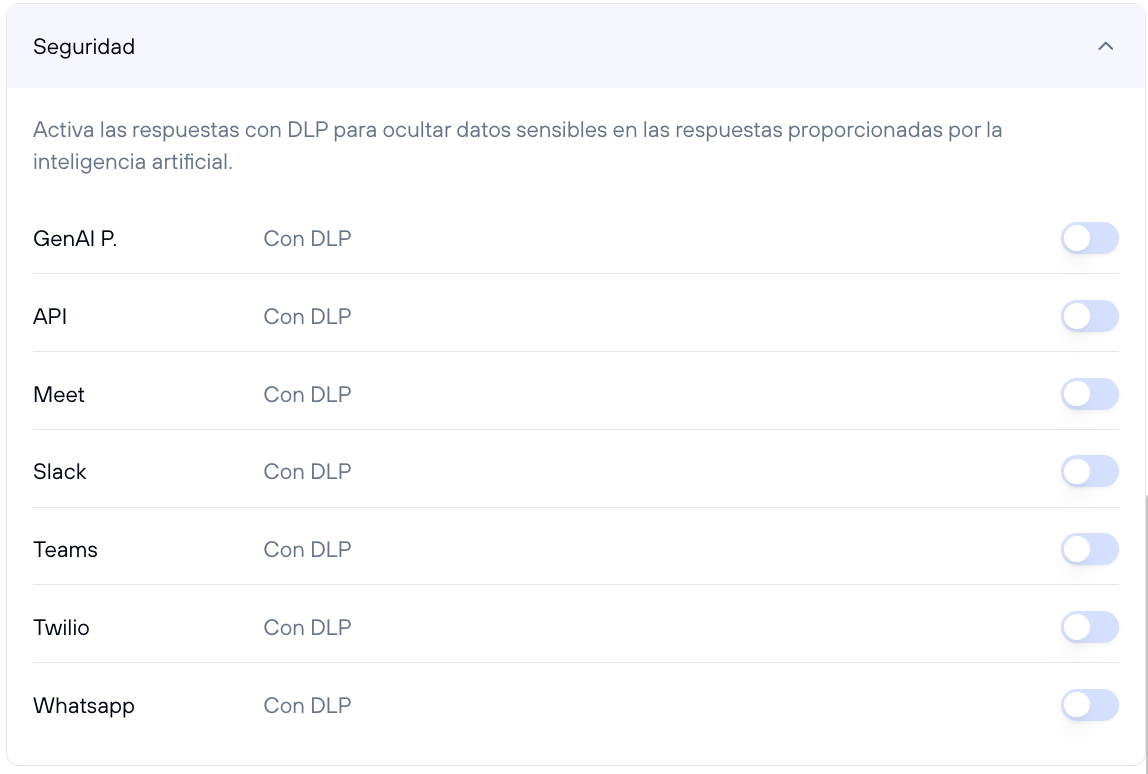
Task: Activate DLP responses for Meet
Action: click(1089, 394)
